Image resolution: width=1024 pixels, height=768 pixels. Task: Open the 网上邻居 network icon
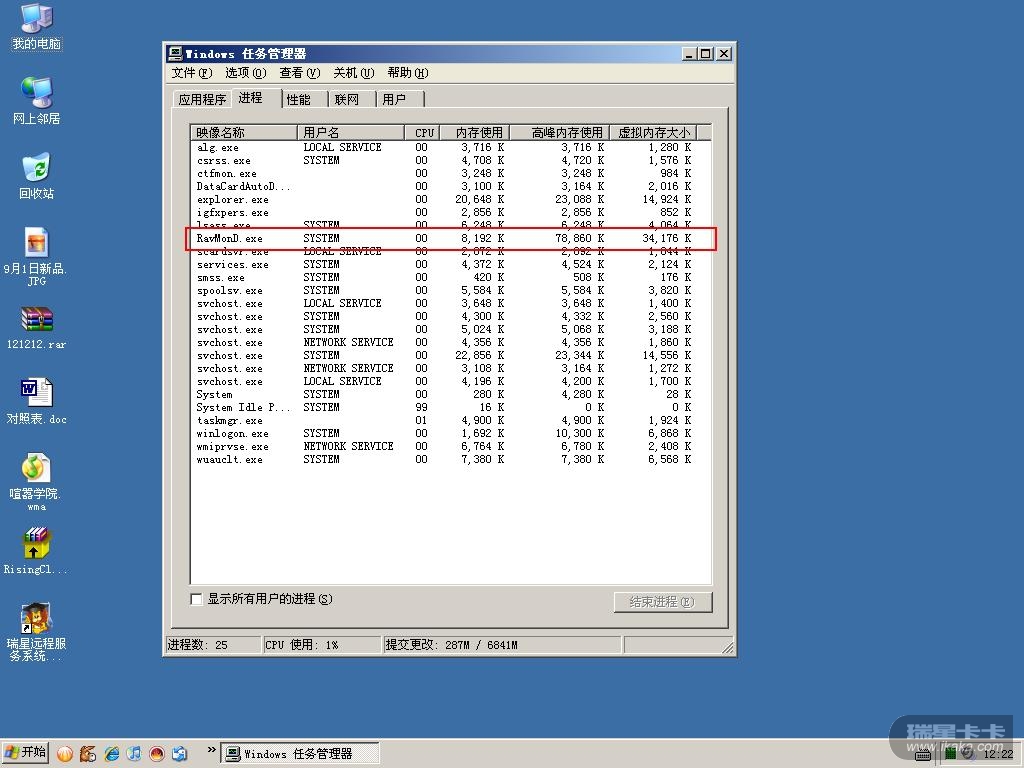36,95
